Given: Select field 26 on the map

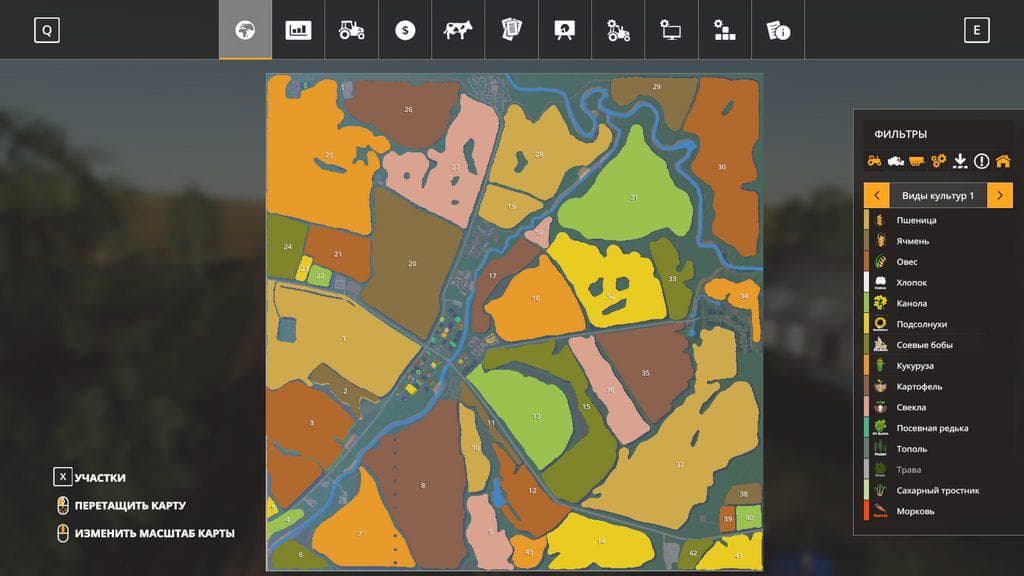Looking at the screenshot, I should [406, 111].
